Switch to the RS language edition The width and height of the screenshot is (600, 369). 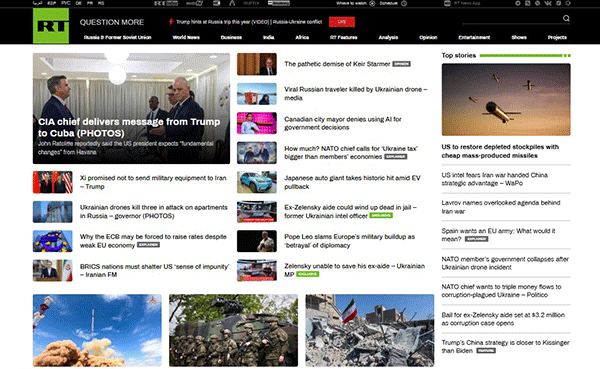point(101,3)
